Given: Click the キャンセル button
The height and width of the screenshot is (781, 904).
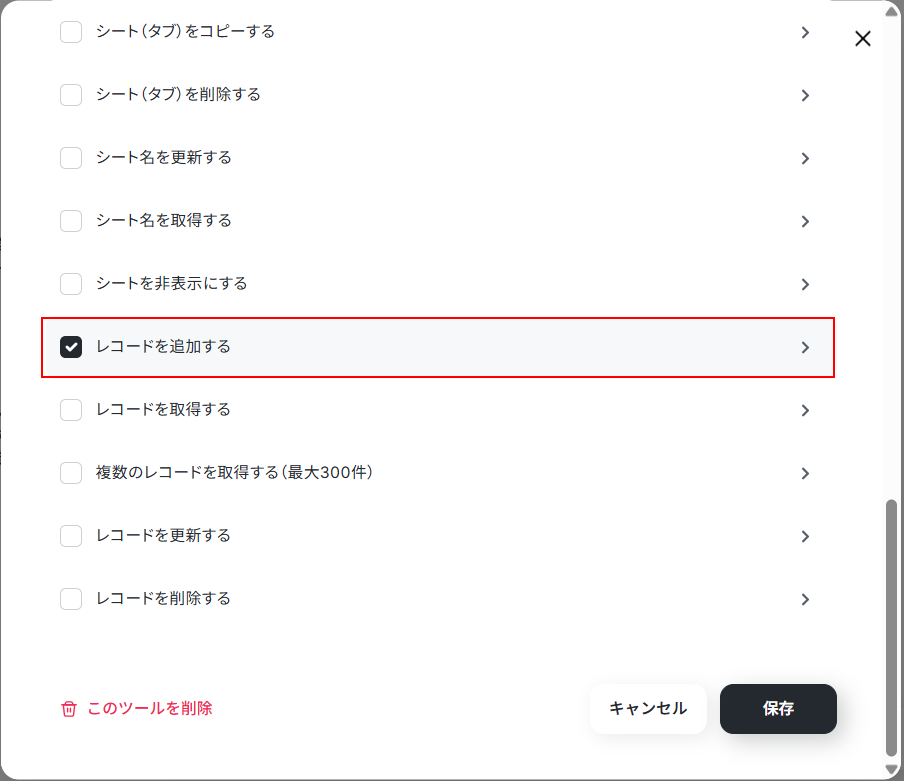Looking at the screenshot, I should (x=648, y=708).
